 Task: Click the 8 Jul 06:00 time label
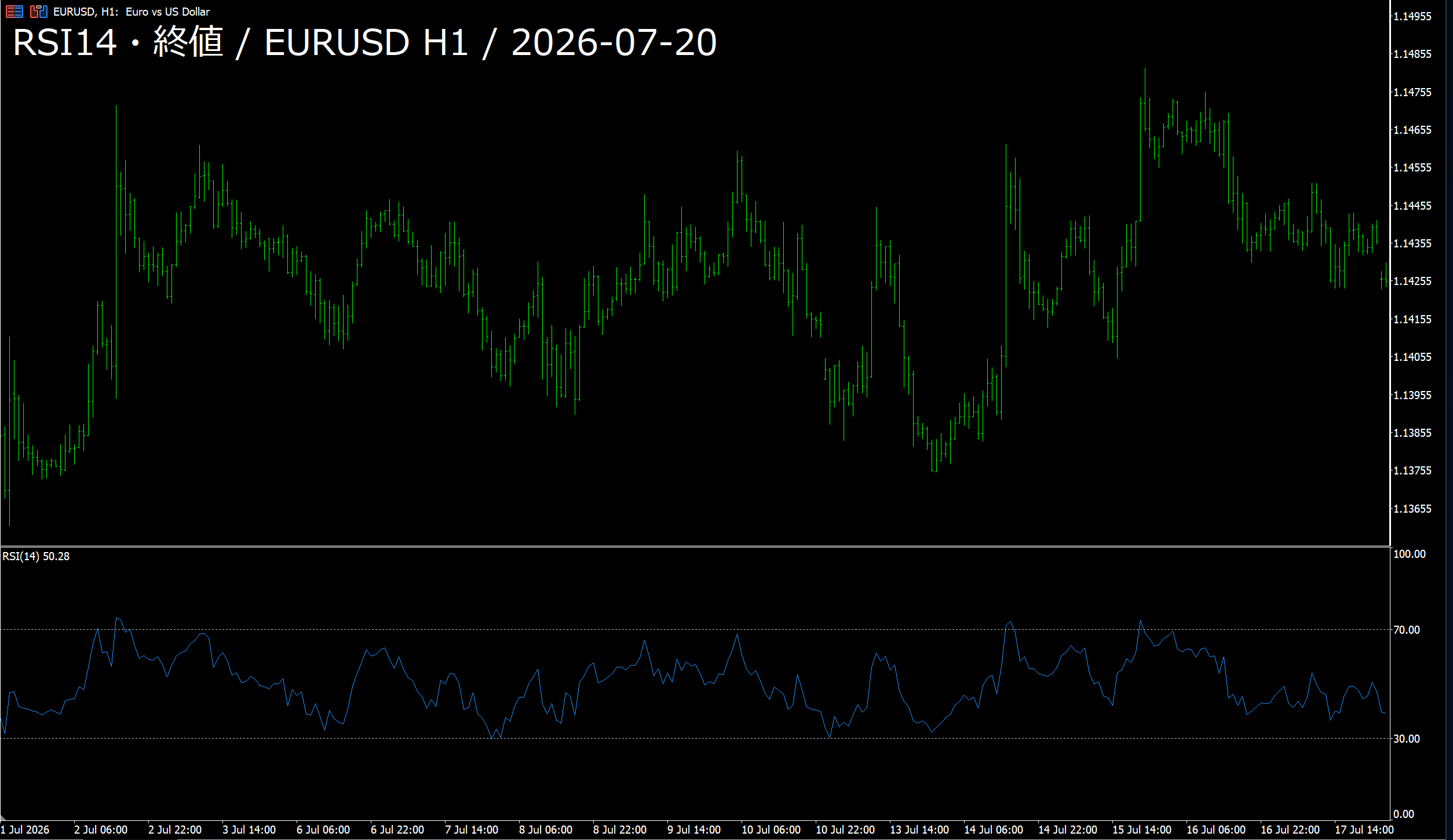pyautogui.click(x=546, y=830)
